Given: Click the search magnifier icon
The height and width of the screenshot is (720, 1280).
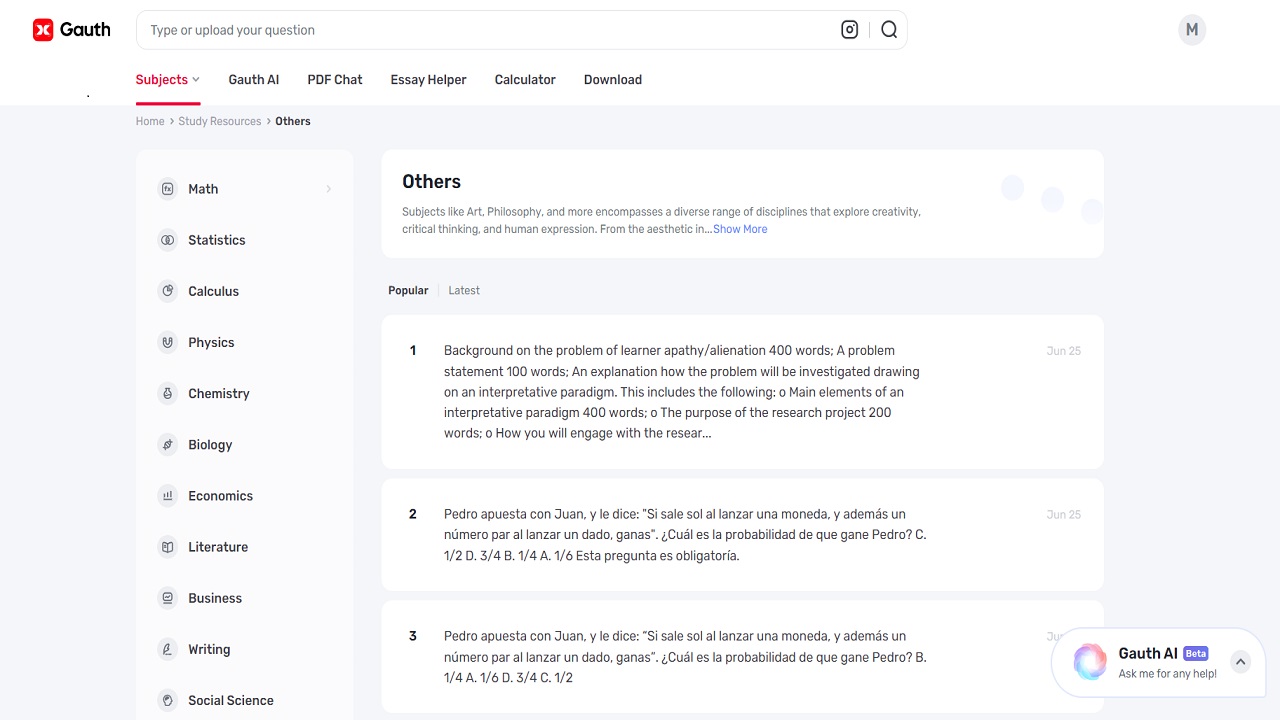Looking at the screenshot, I should pyautogui.click(x=888, y=29).
